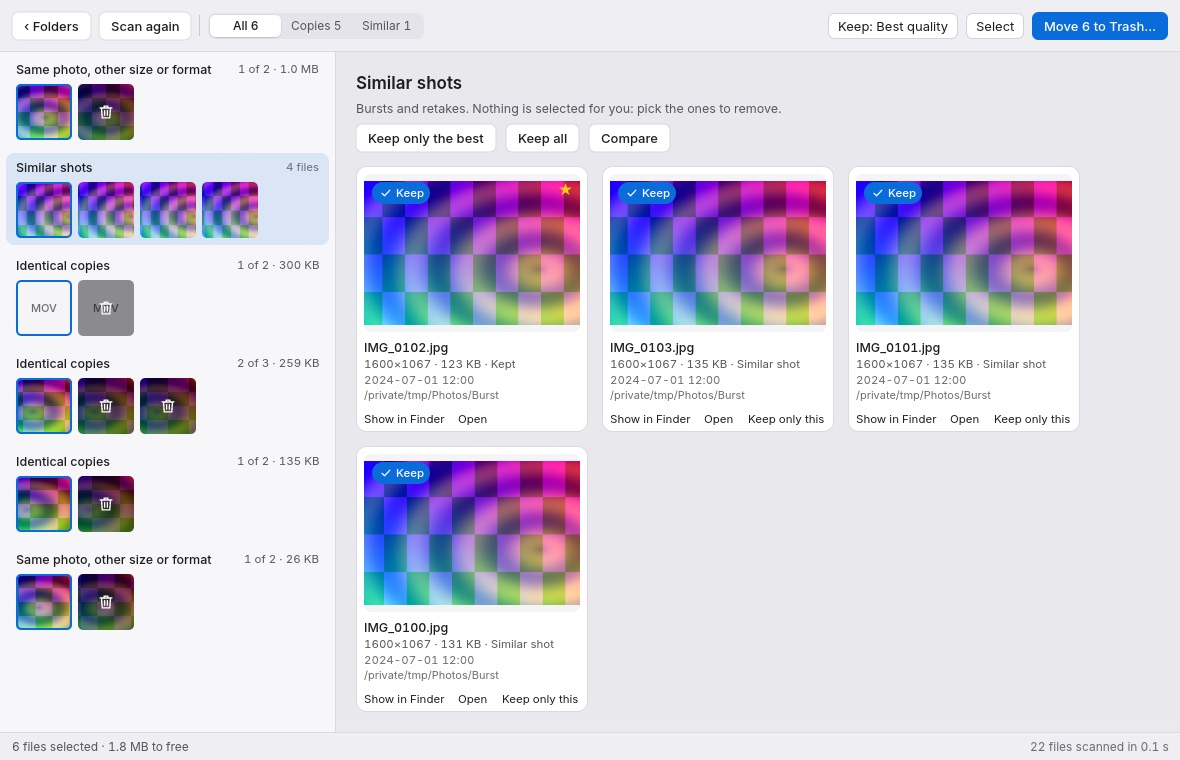
Task: Click the trashed thumbnail in the 26 KB group
Action: tap(106, 602)
